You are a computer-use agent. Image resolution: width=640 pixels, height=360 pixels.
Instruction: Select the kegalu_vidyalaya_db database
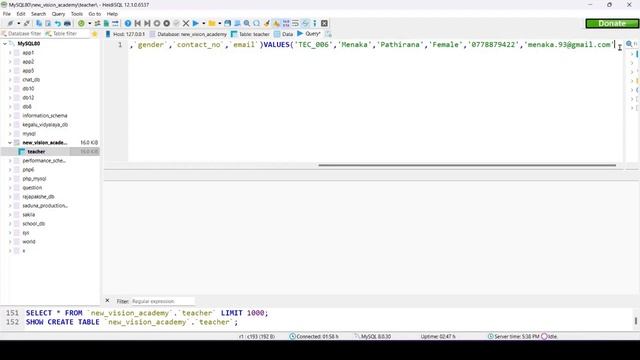pos(45,124)
